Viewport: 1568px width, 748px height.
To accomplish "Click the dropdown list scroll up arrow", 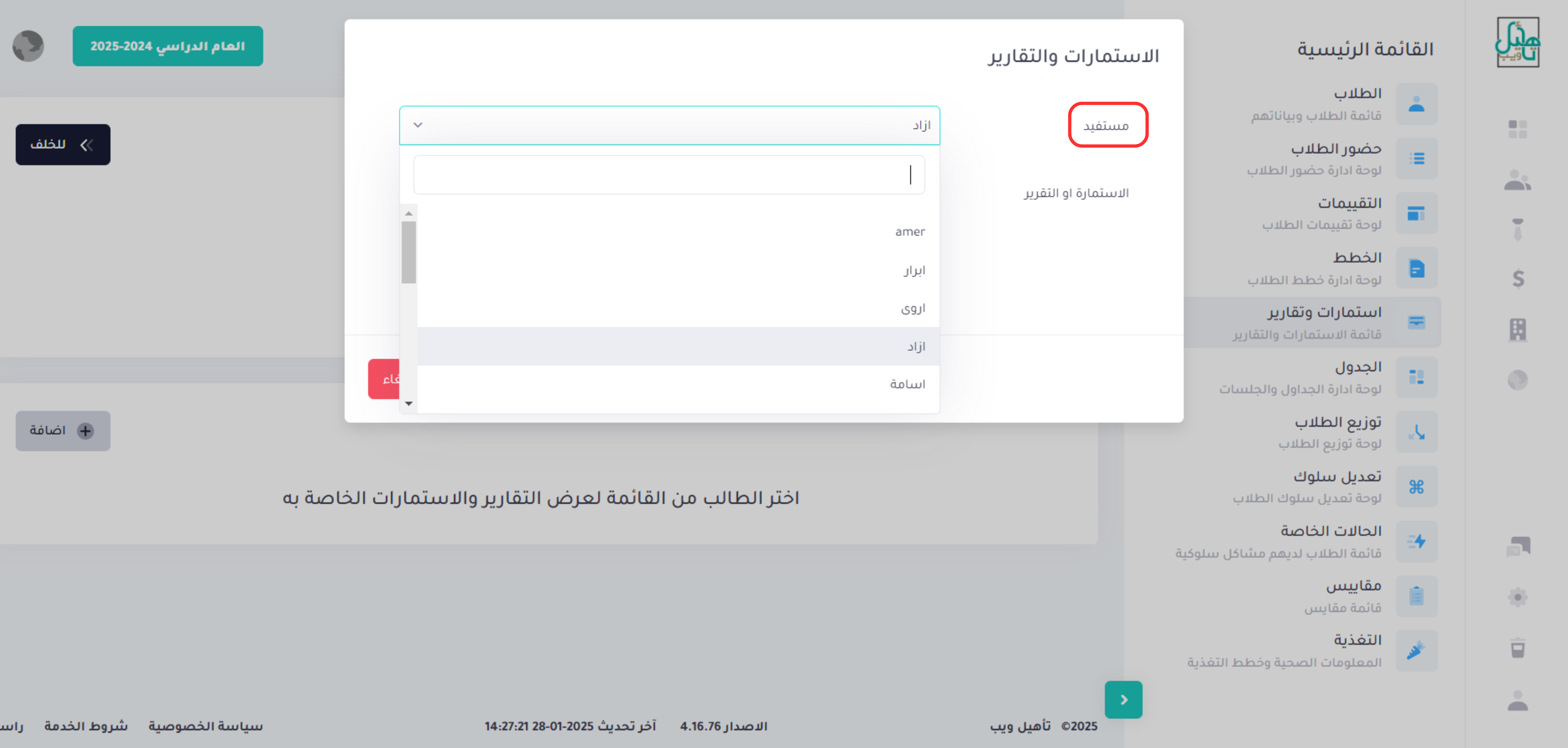I will pyautogui.click(x=408, y=213).
